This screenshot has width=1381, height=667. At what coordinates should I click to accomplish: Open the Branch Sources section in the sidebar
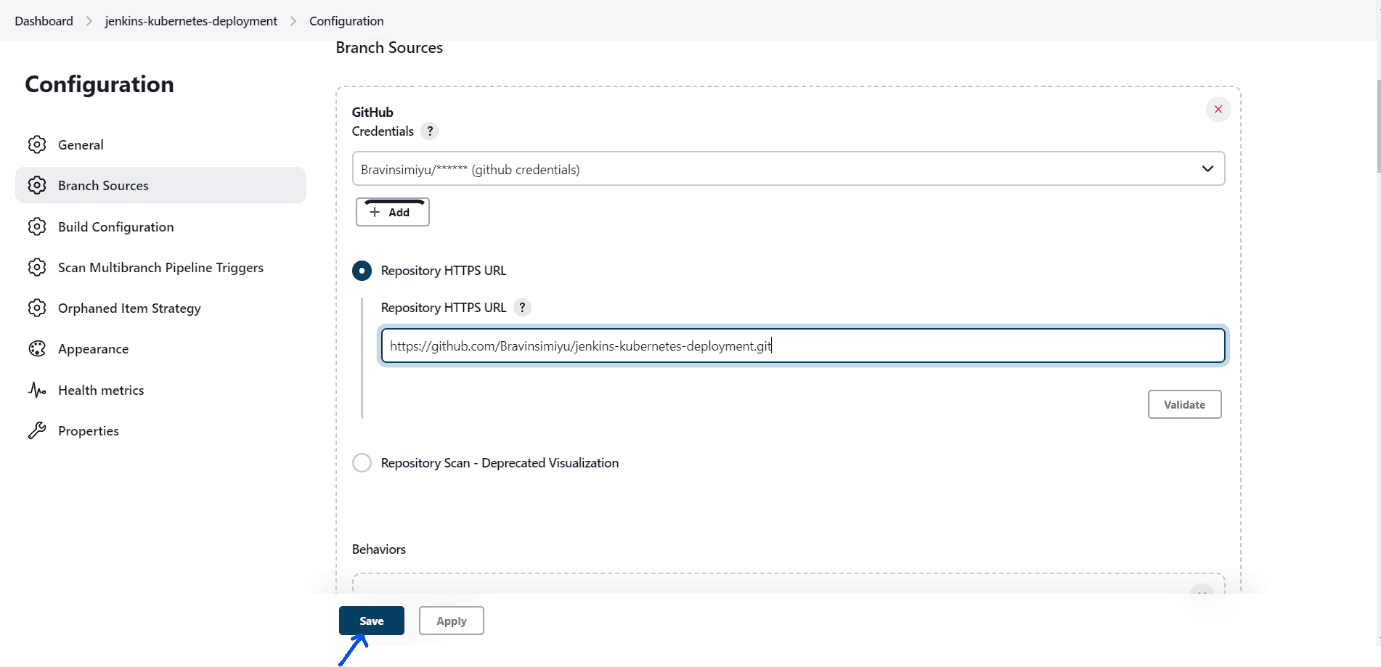tap(160, 185)
